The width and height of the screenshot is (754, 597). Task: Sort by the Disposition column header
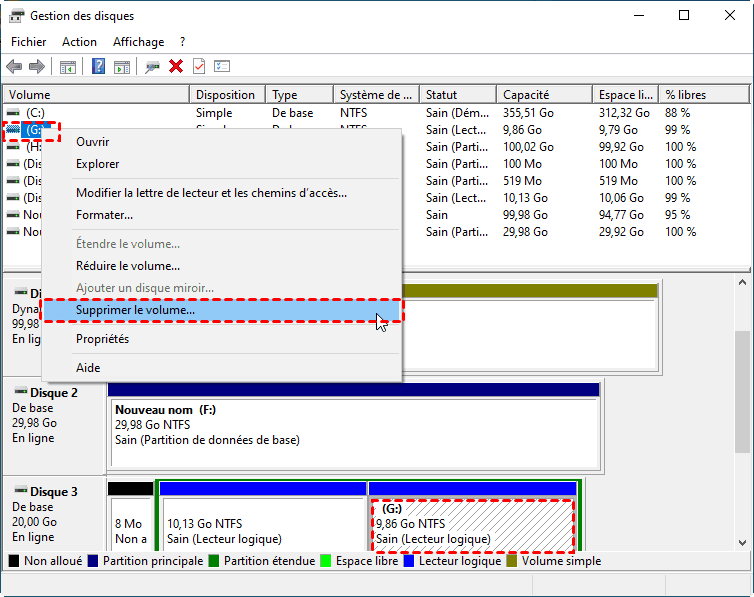click(x=227, y=95)
